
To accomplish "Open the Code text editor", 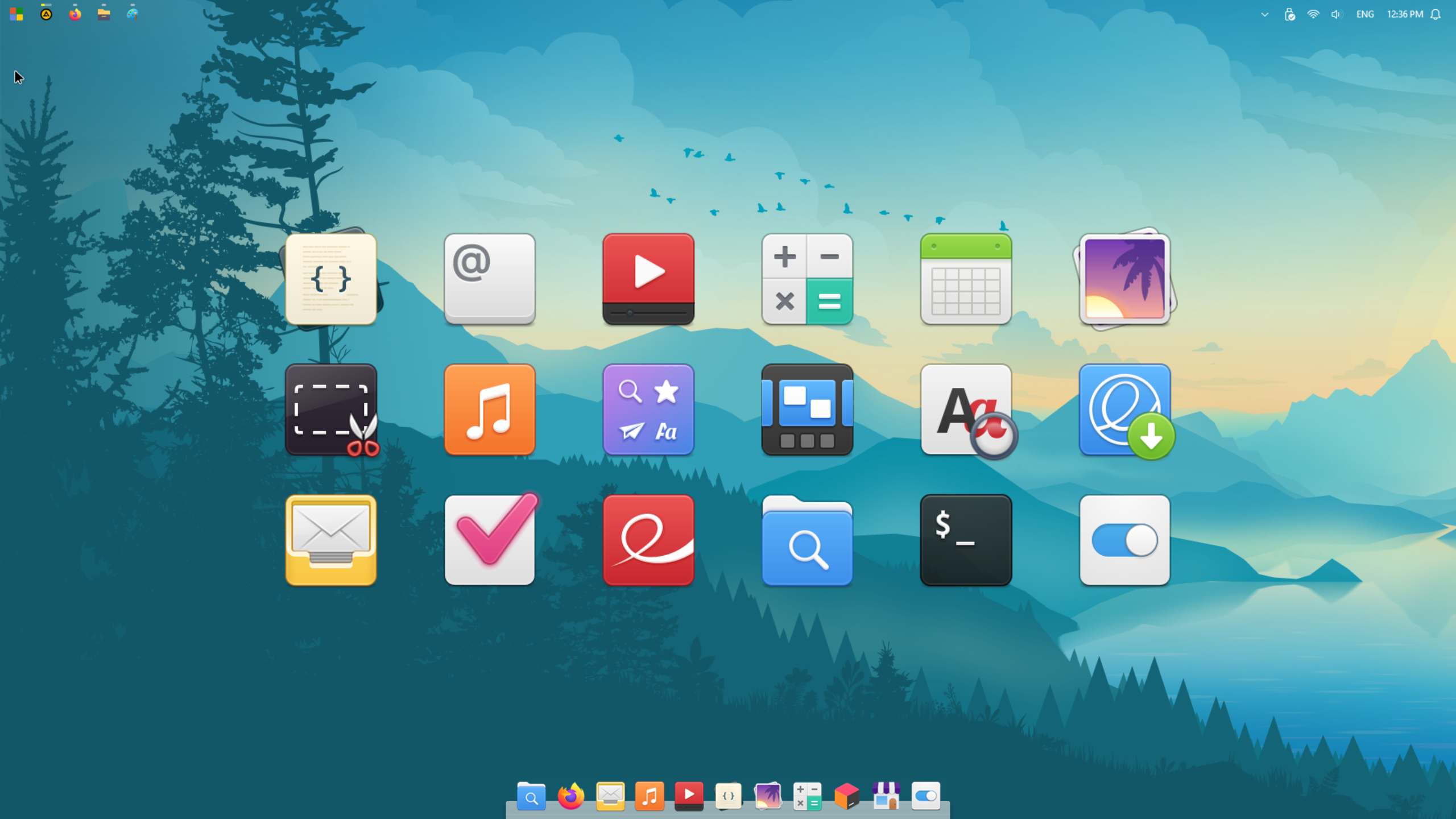I will pos(331,279).
